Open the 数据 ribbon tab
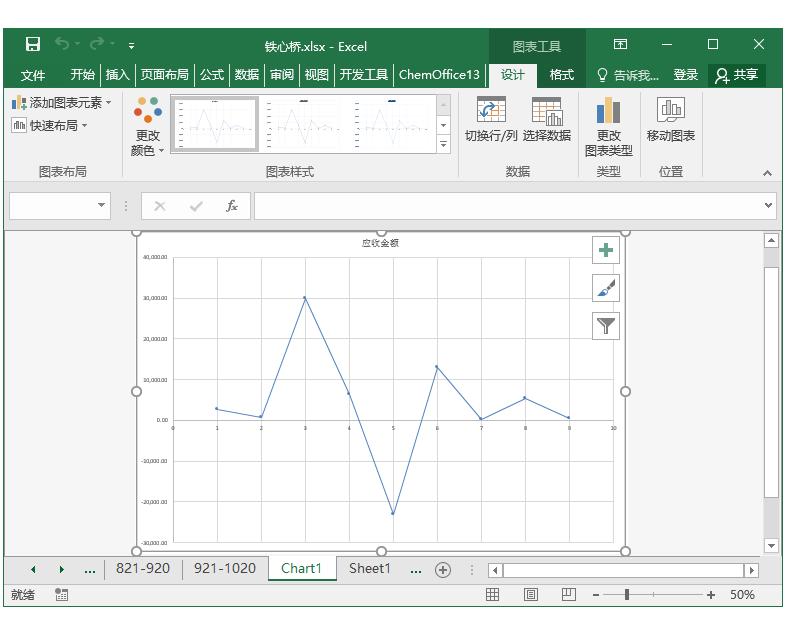 point(247,75)
